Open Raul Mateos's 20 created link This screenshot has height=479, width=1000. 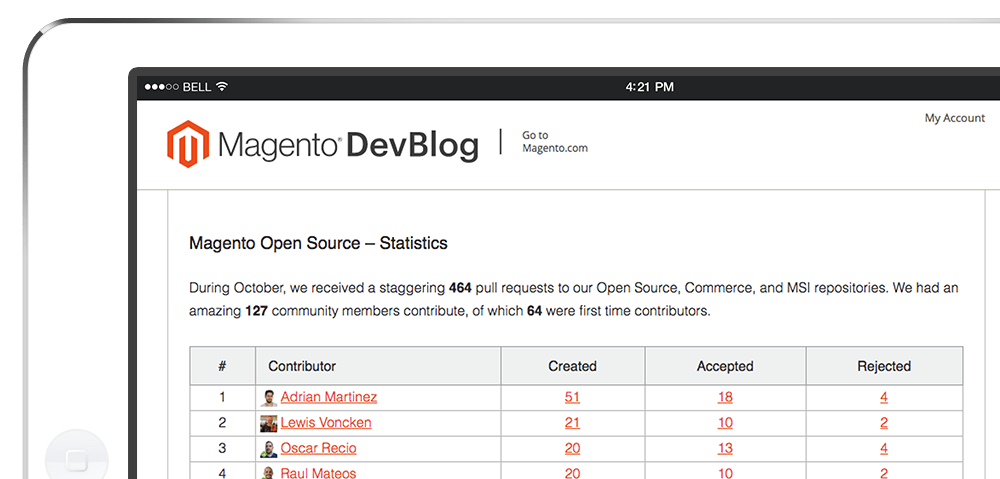tap(572, 473)
